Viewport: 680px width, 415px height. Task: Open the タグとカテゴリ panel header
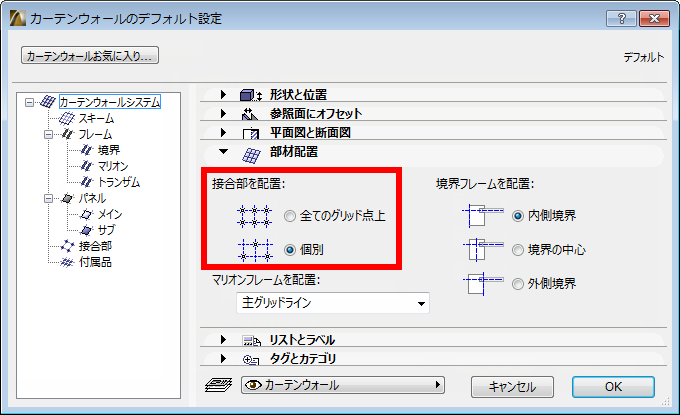(x=433, y=358)
